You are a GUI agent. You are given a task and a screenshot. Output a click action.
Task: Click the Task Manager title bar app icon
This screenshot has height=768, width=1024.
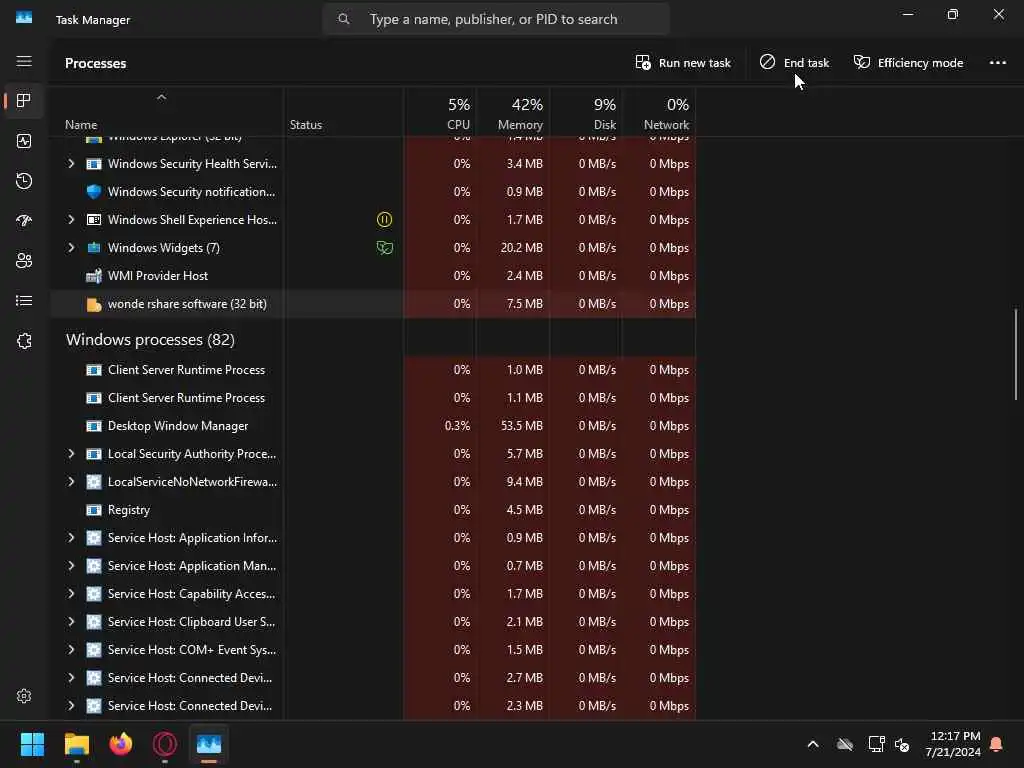(24, 18)
